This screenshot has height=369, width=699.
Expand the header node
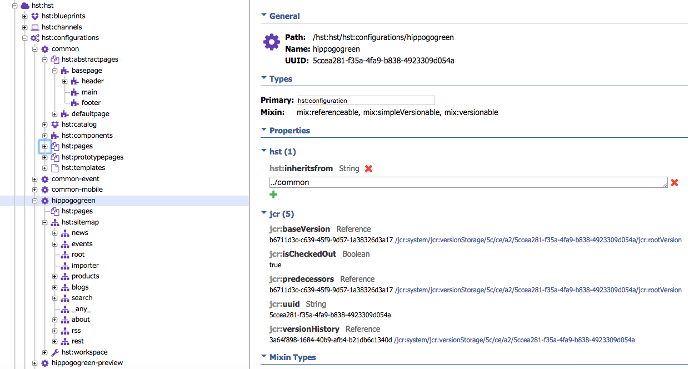65,81
